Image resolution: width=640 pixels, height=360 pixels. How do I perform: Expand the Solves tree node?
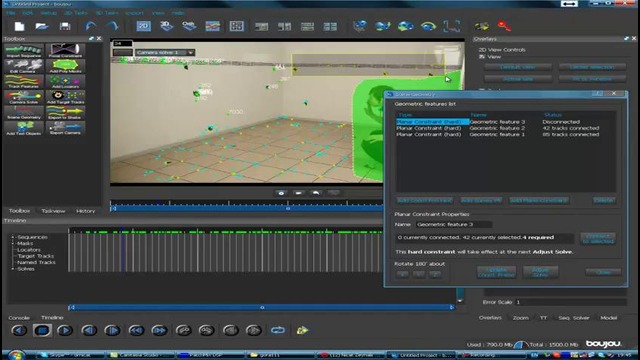tap(13, 269)
